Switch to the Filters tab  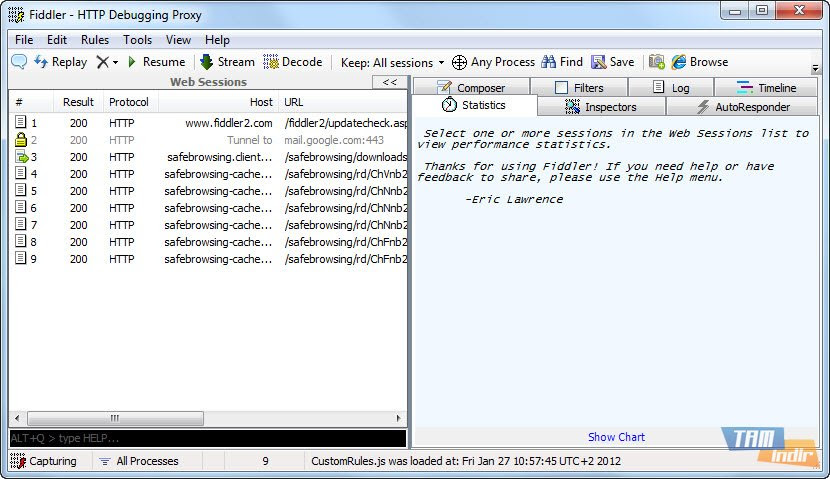tap(579, 87)
